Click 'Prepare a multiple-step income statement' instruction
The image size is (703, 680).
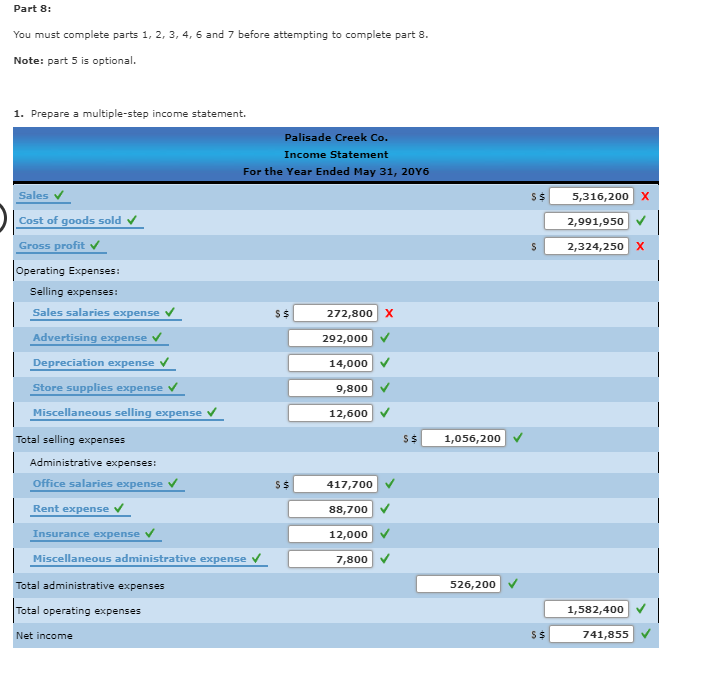(x=138, y=114)
